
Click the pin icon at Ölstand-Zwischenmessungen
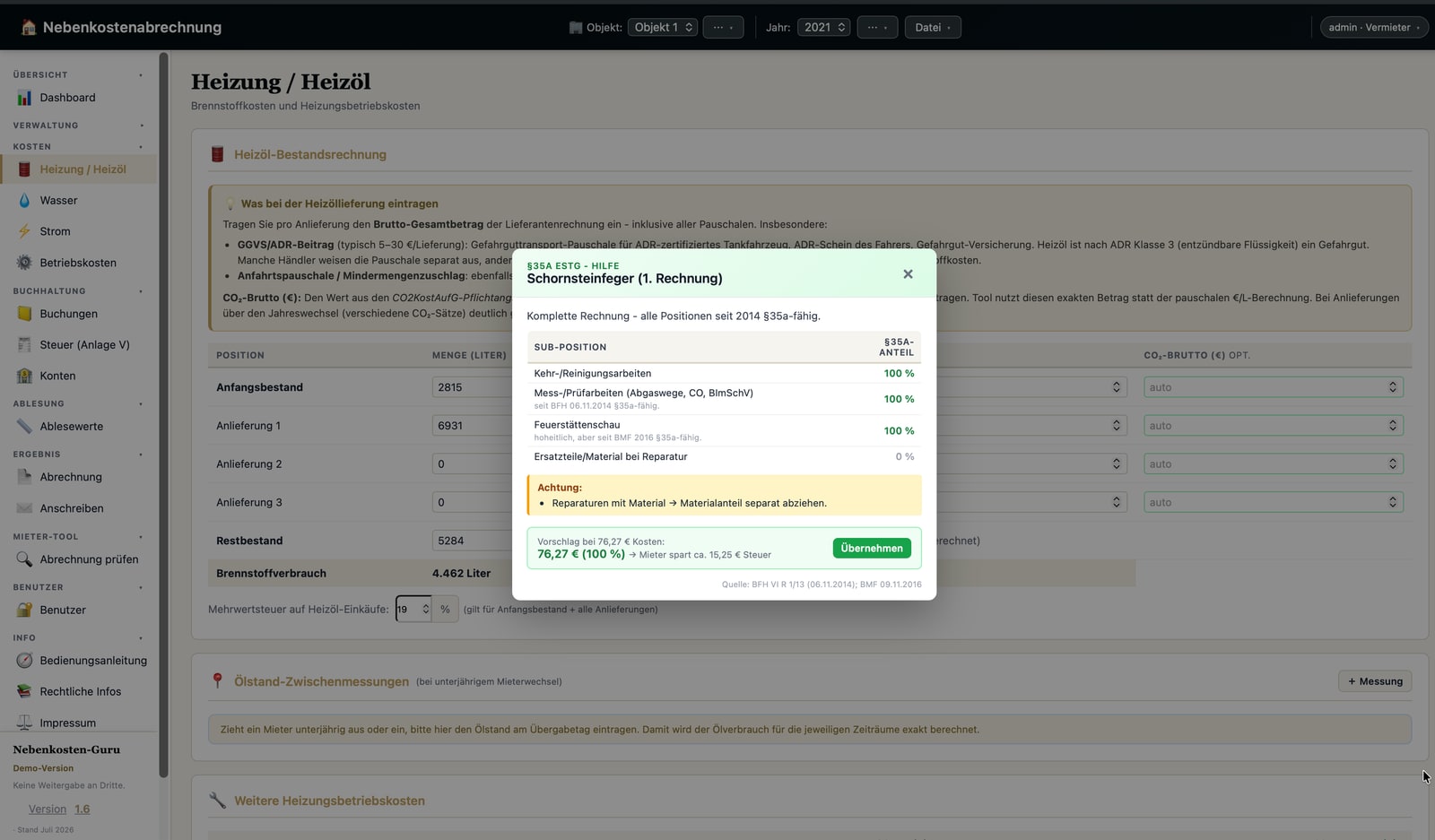(x=217, y=681)
